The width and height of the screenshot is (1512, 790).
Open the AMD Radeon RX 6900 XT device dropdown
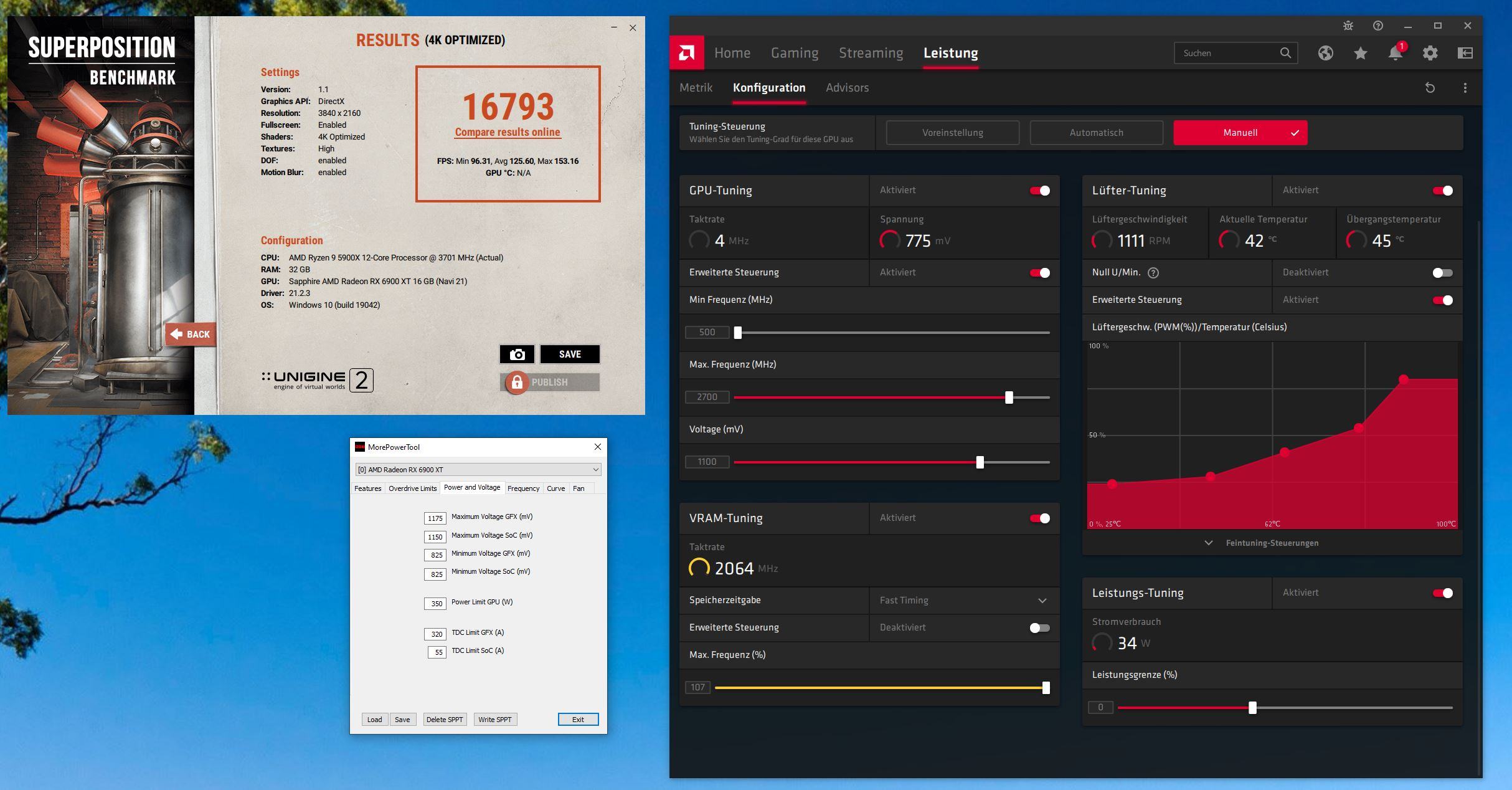click(478, 470)
